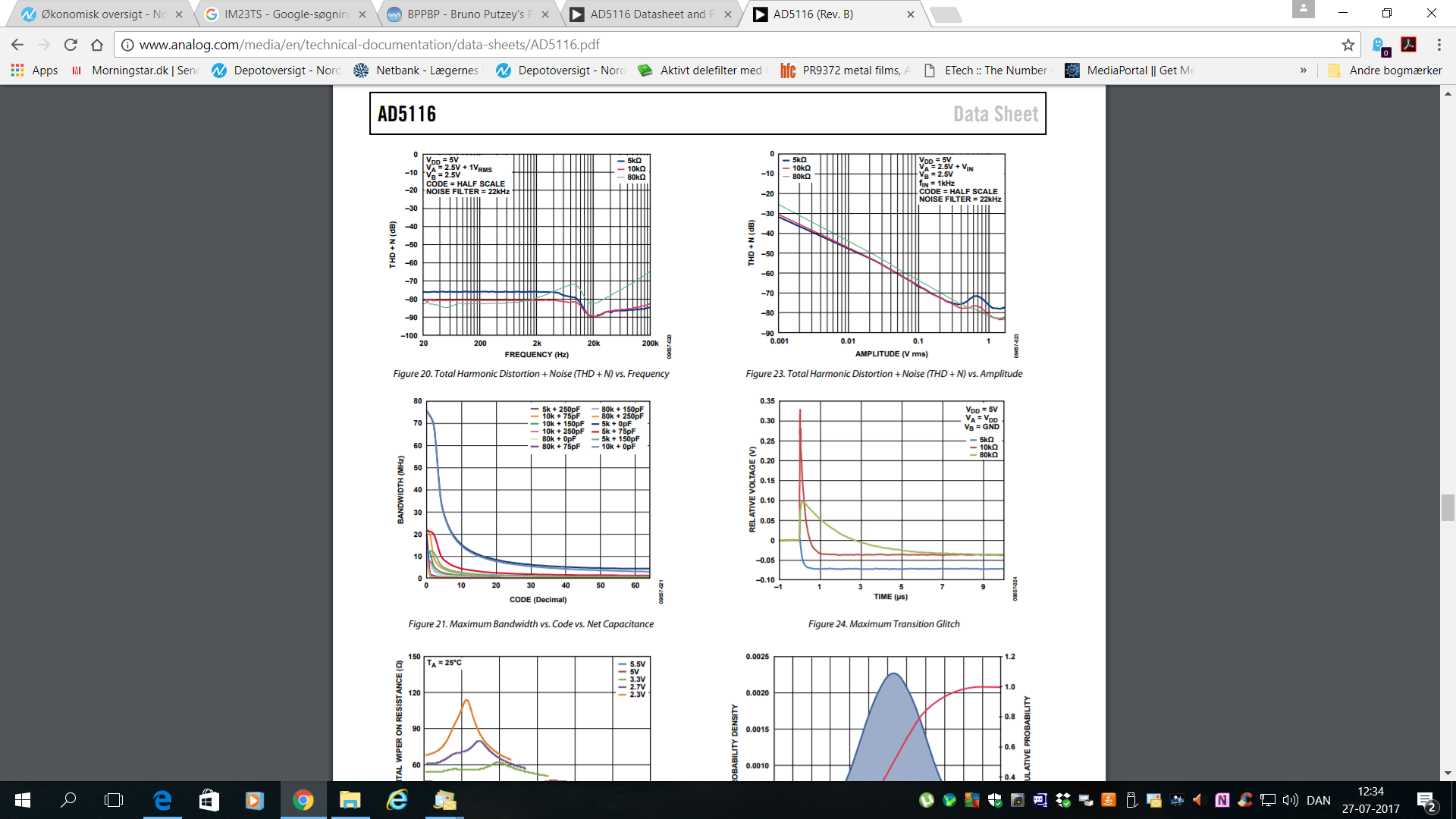Open PR9372 metal films bookmark
This screenshot has height=819, width=1456.
tap(845, 71)
